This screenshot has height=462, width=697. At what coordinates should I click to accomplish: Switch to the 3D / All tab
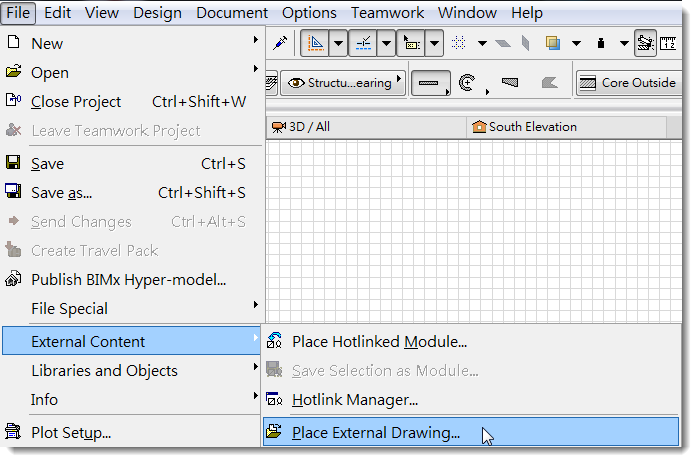[x=366, y=127]
